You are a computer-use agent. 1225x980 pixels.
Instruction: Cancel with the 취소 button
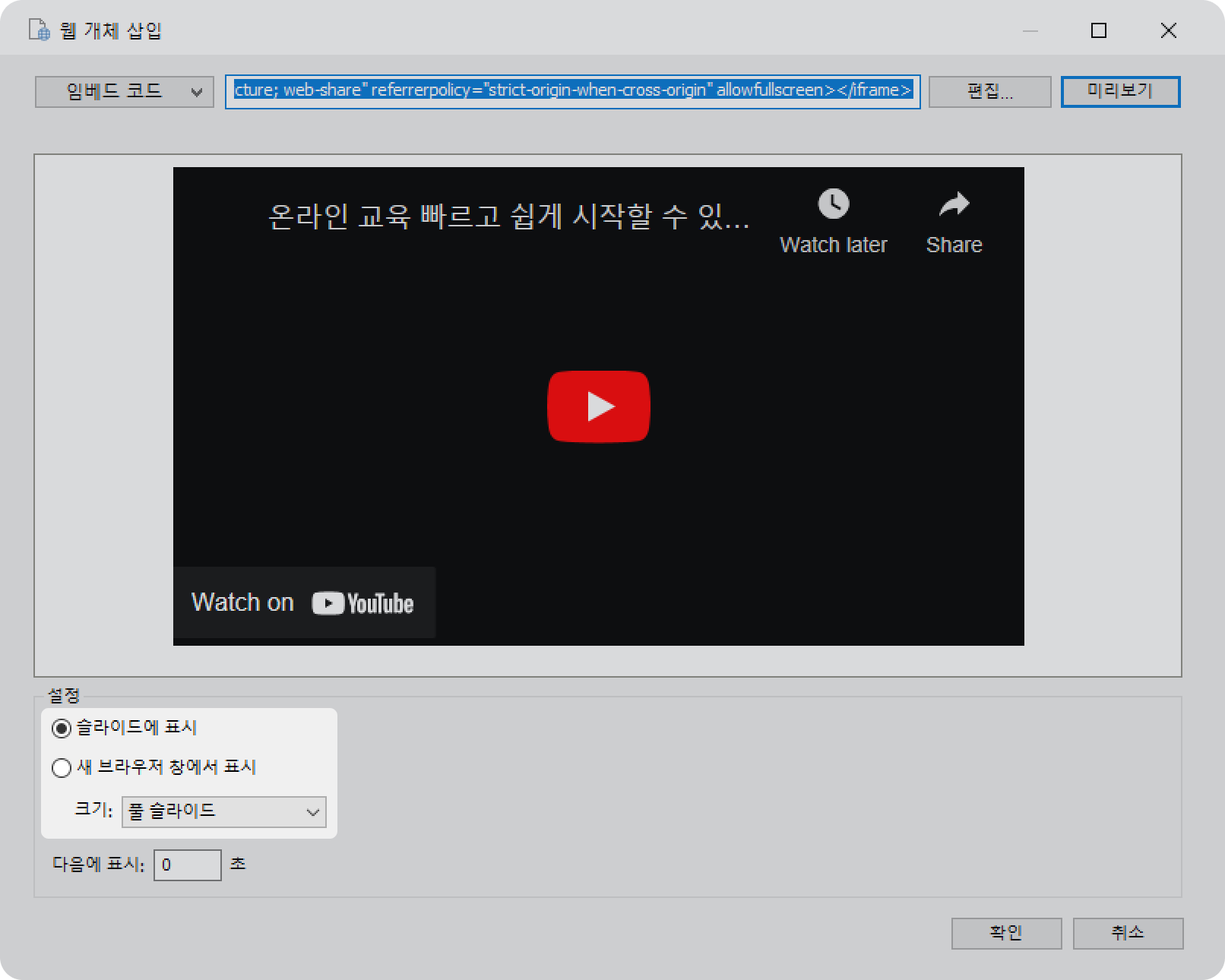(x=1128, y=934)
